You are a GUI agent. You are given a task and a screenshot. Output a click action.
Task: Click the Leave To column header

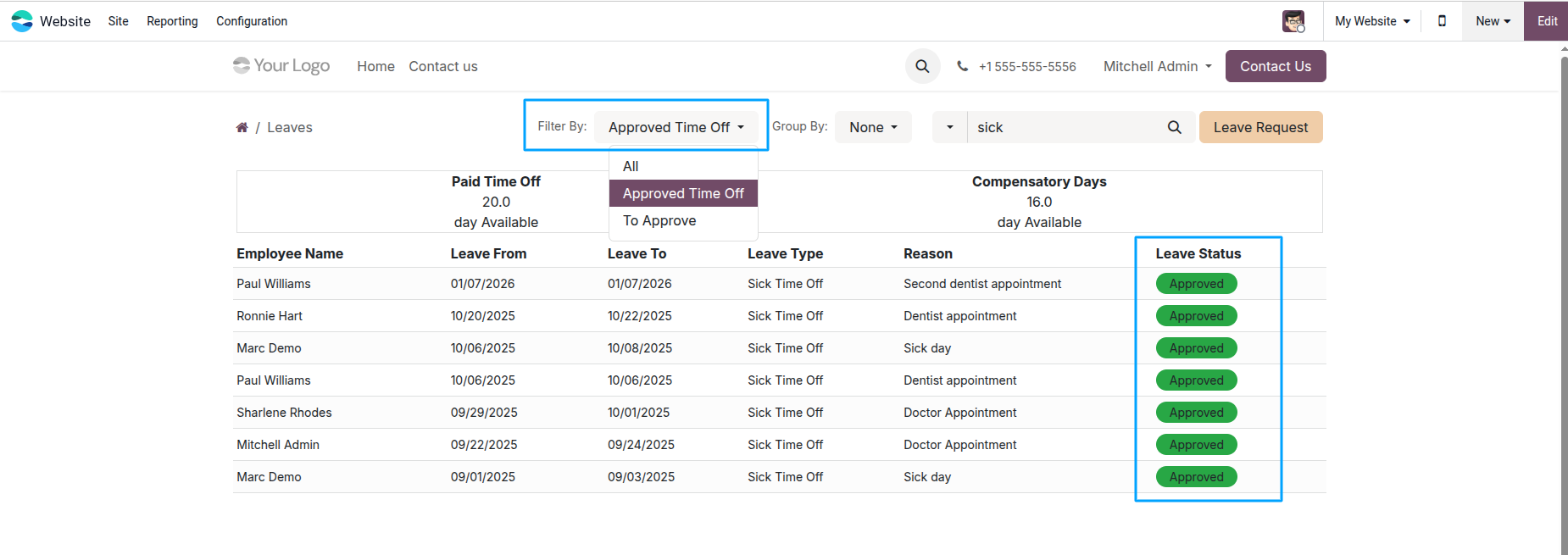pos(637,253)
